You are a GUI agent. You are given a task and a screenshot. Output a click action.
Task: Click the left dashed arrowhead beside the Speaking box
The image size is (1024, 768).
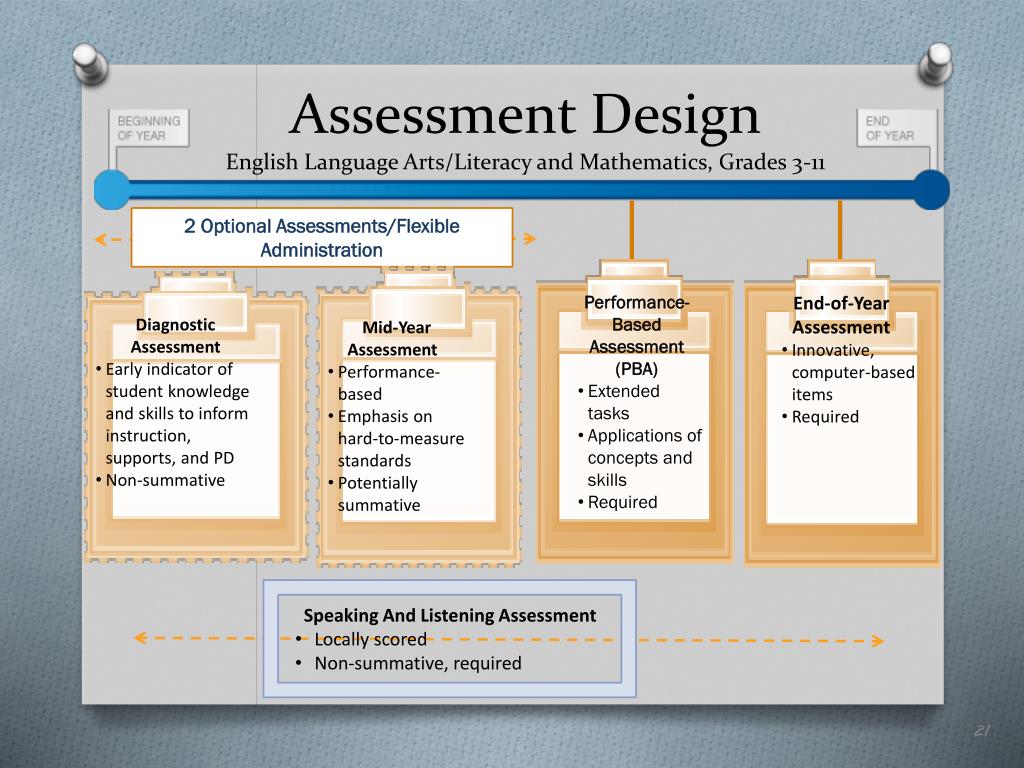tap(140, 638)
